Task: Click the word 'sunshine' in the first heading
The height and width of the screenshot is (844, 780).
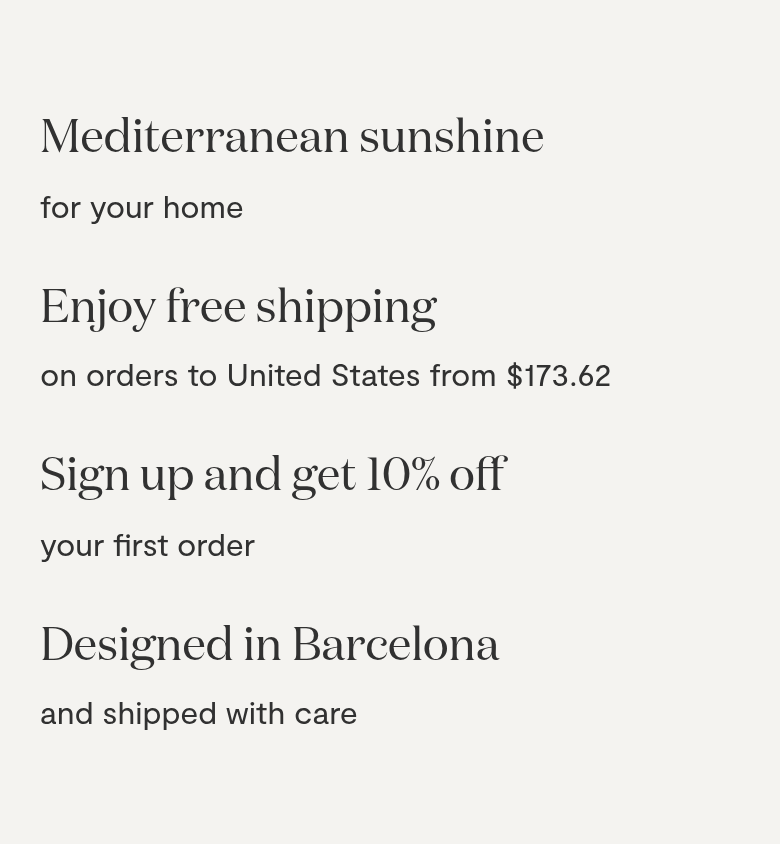Action: click(x=452, y=136)
